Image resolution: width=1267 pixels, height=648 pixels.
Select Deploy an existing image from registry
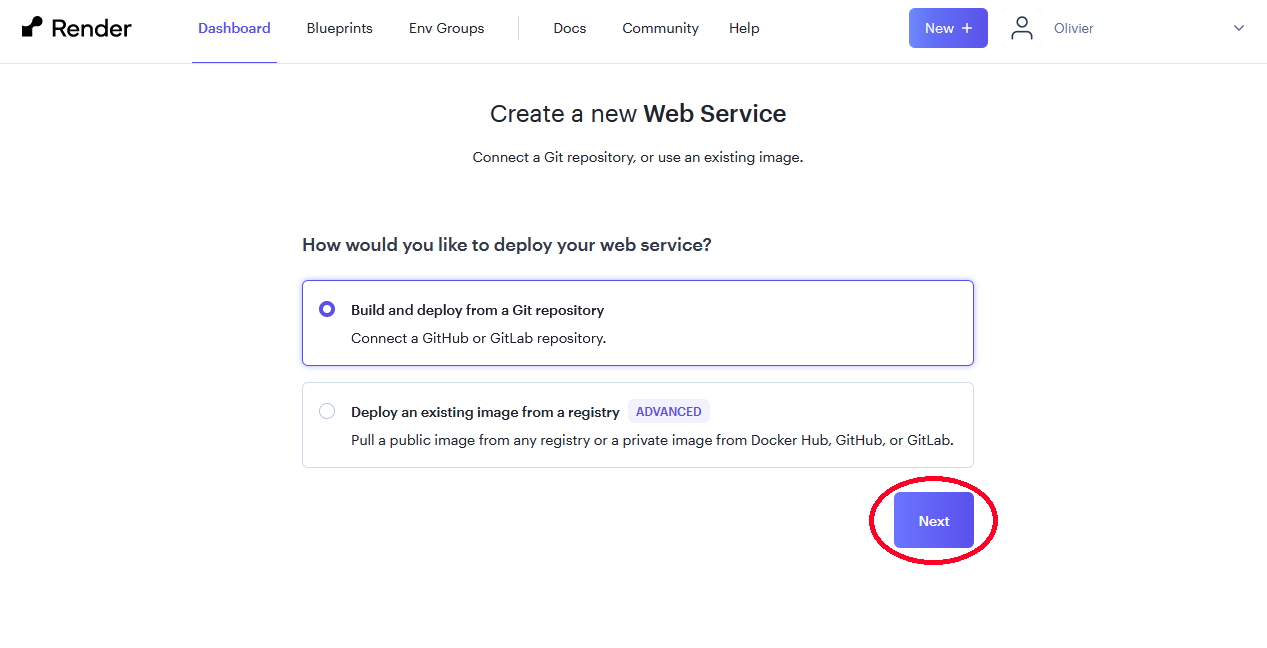(327, 411)
